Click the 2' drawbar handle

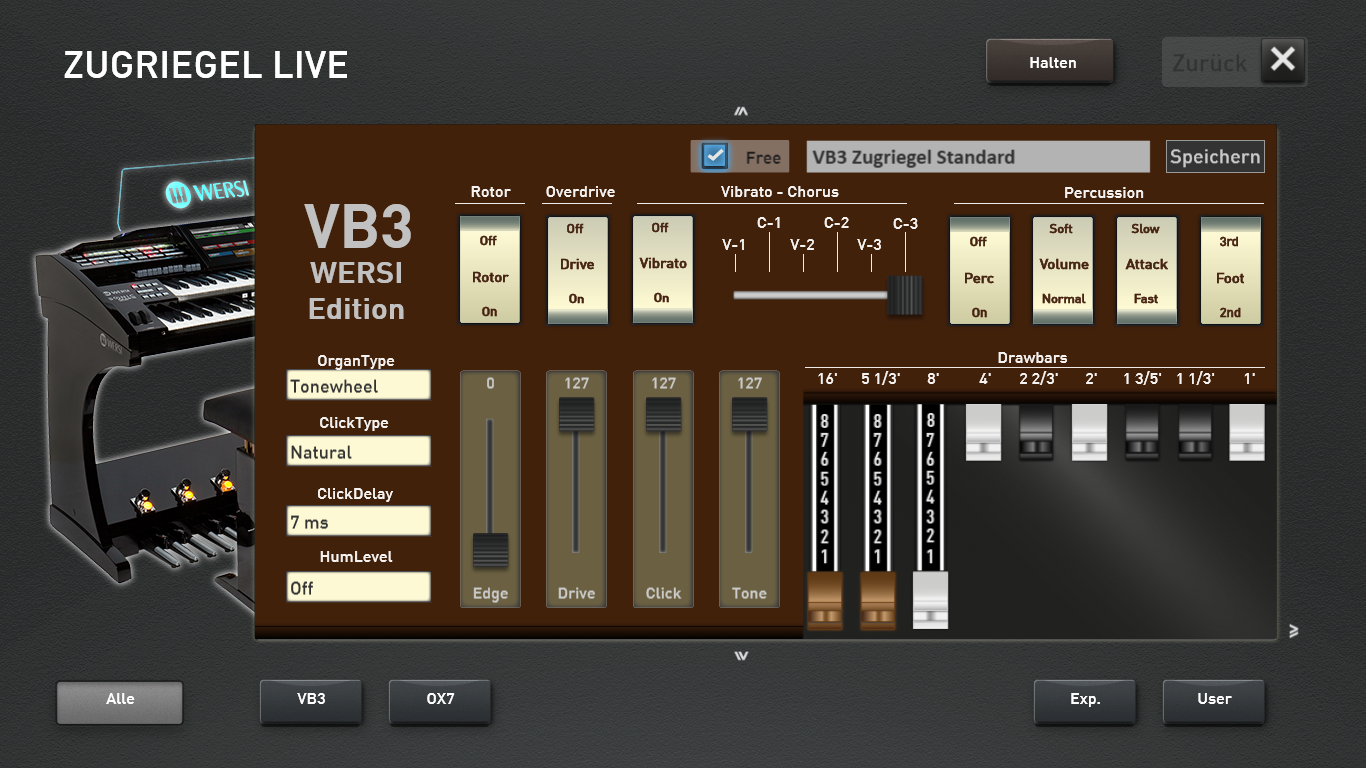pos(1090,432)
